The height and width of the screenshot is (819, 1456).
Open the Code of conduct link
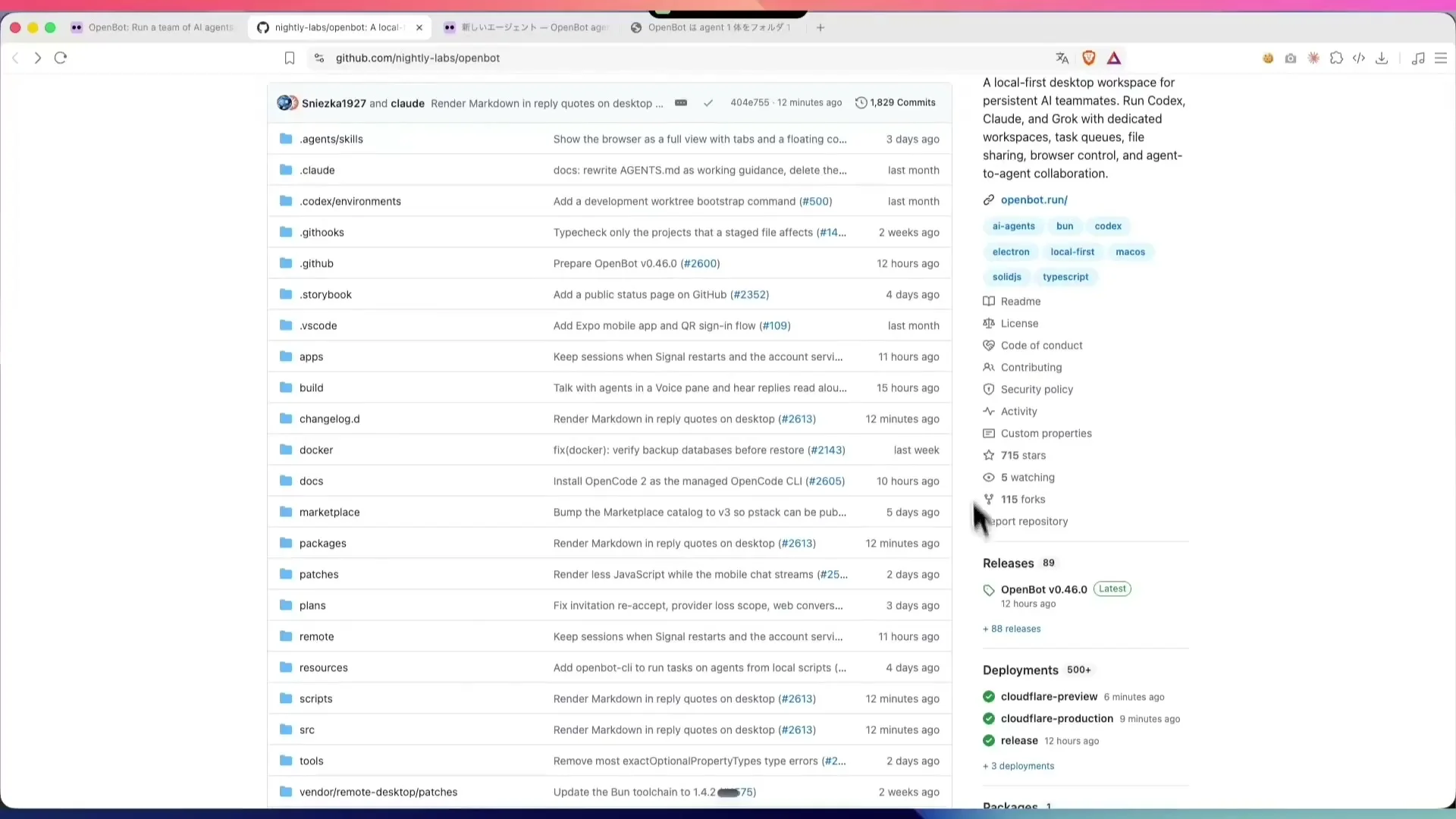1041,345
